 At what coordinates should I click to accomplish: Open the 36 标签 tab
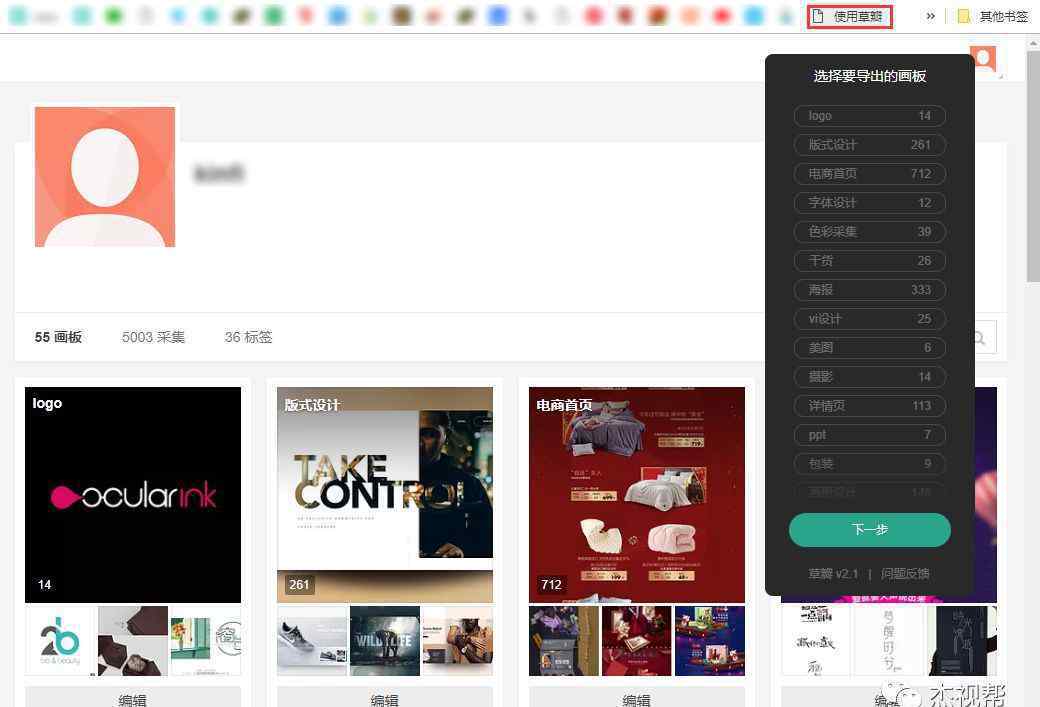tap(248, 338)
